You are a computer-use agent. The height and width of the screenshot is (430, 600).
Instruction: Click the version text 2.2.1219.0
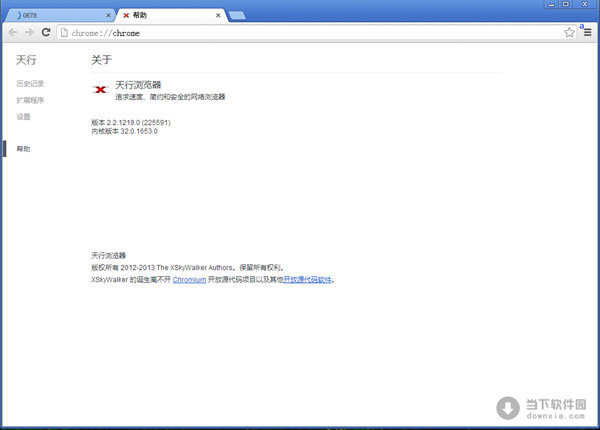pyautogui.click(x=131, y=122)
